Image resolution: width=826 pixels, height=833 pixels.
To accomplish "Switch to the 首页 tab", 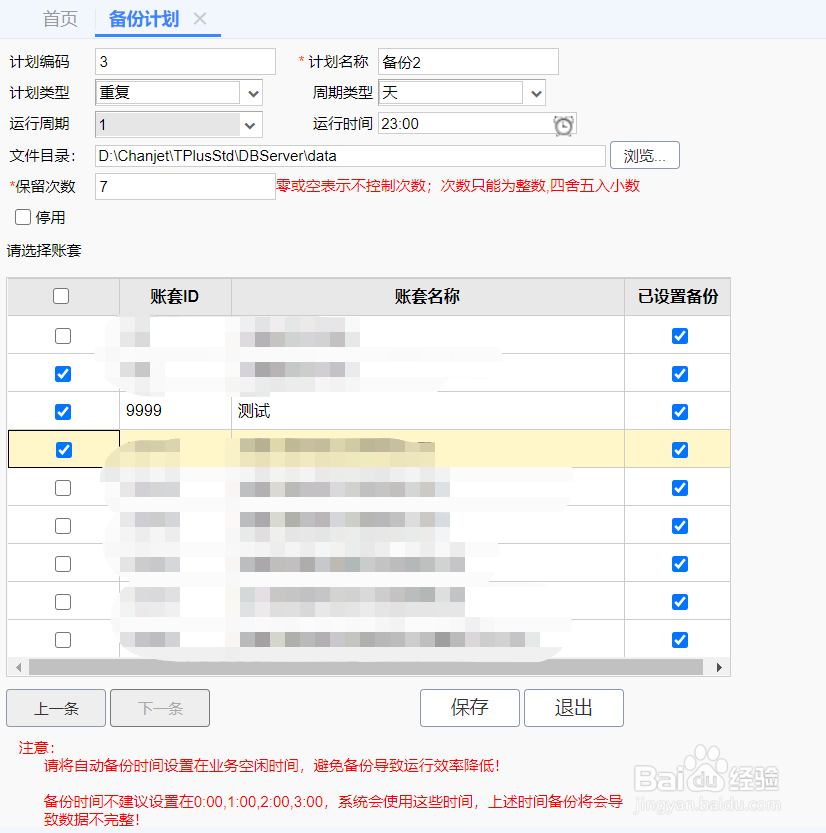I will coord(59,17).
